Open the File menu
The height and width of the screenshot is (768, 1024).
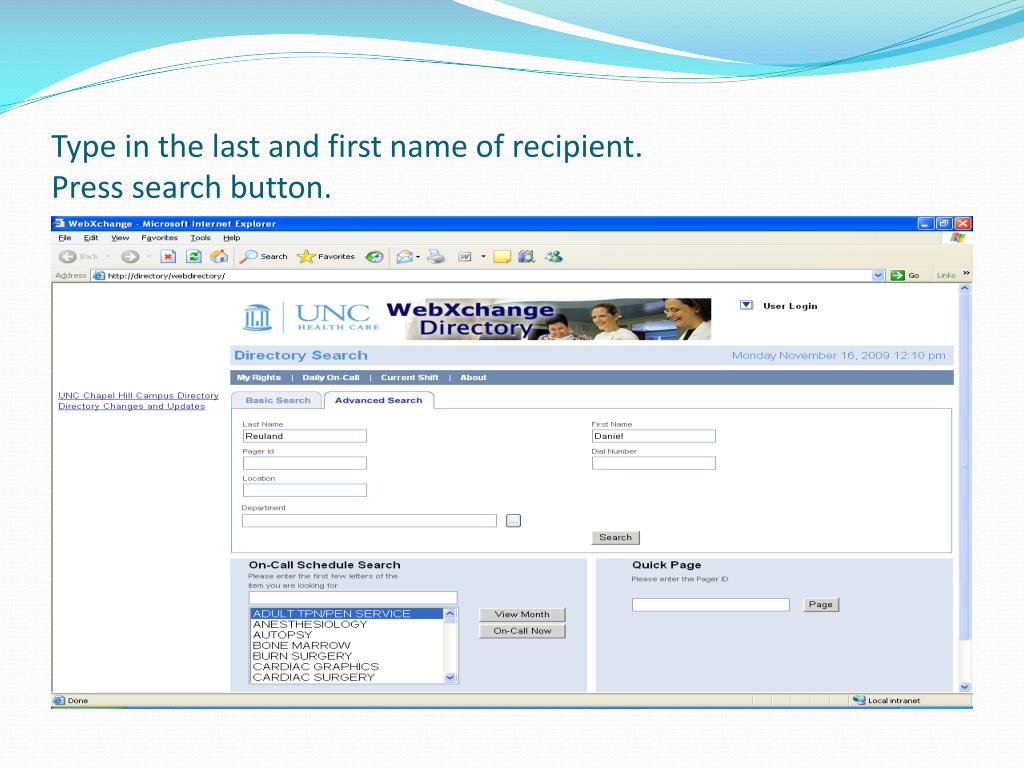click(65, 238)
